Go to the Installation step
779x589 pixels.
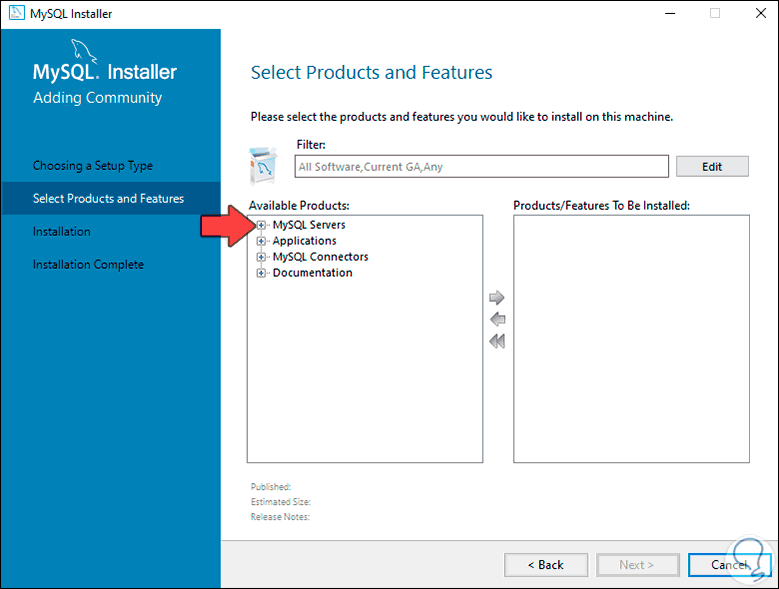(x=62, y=232)
